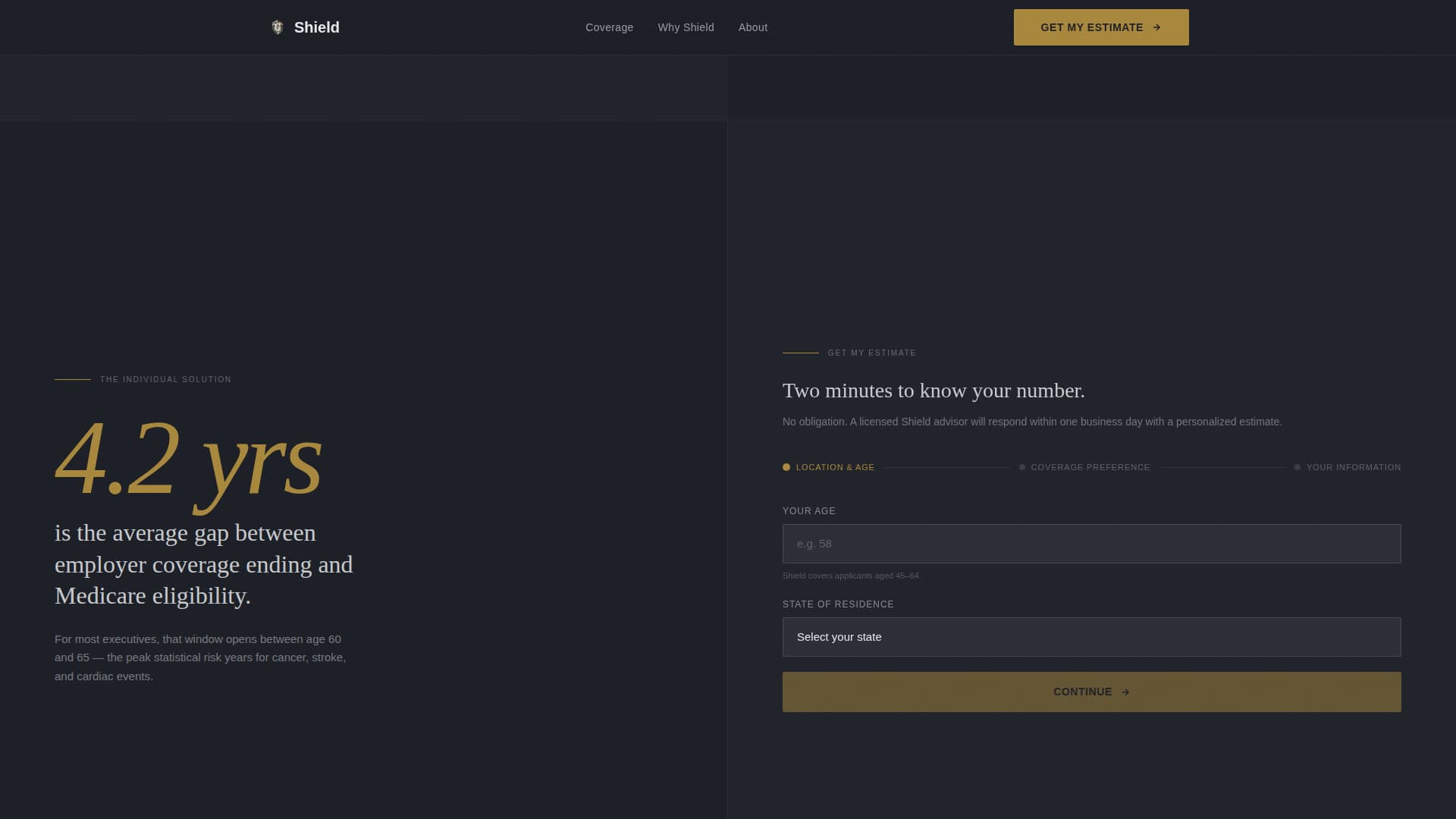Click the 'Your Age' field label
This screenshot has width=1456, height=819.
809,511
